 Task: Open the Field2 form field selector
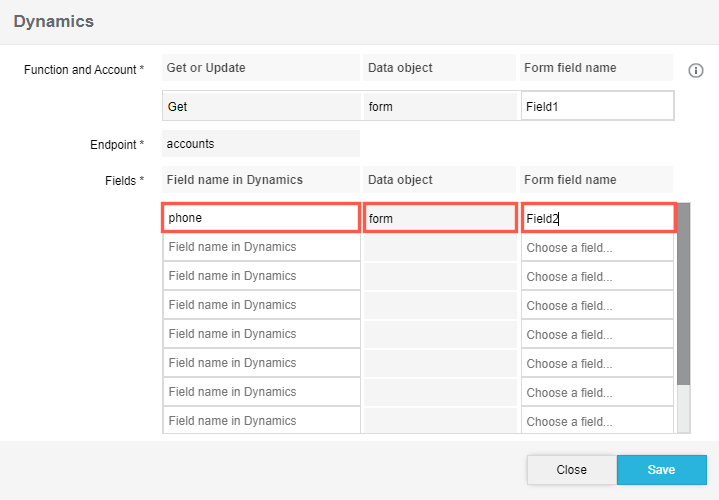pos(597,218)
